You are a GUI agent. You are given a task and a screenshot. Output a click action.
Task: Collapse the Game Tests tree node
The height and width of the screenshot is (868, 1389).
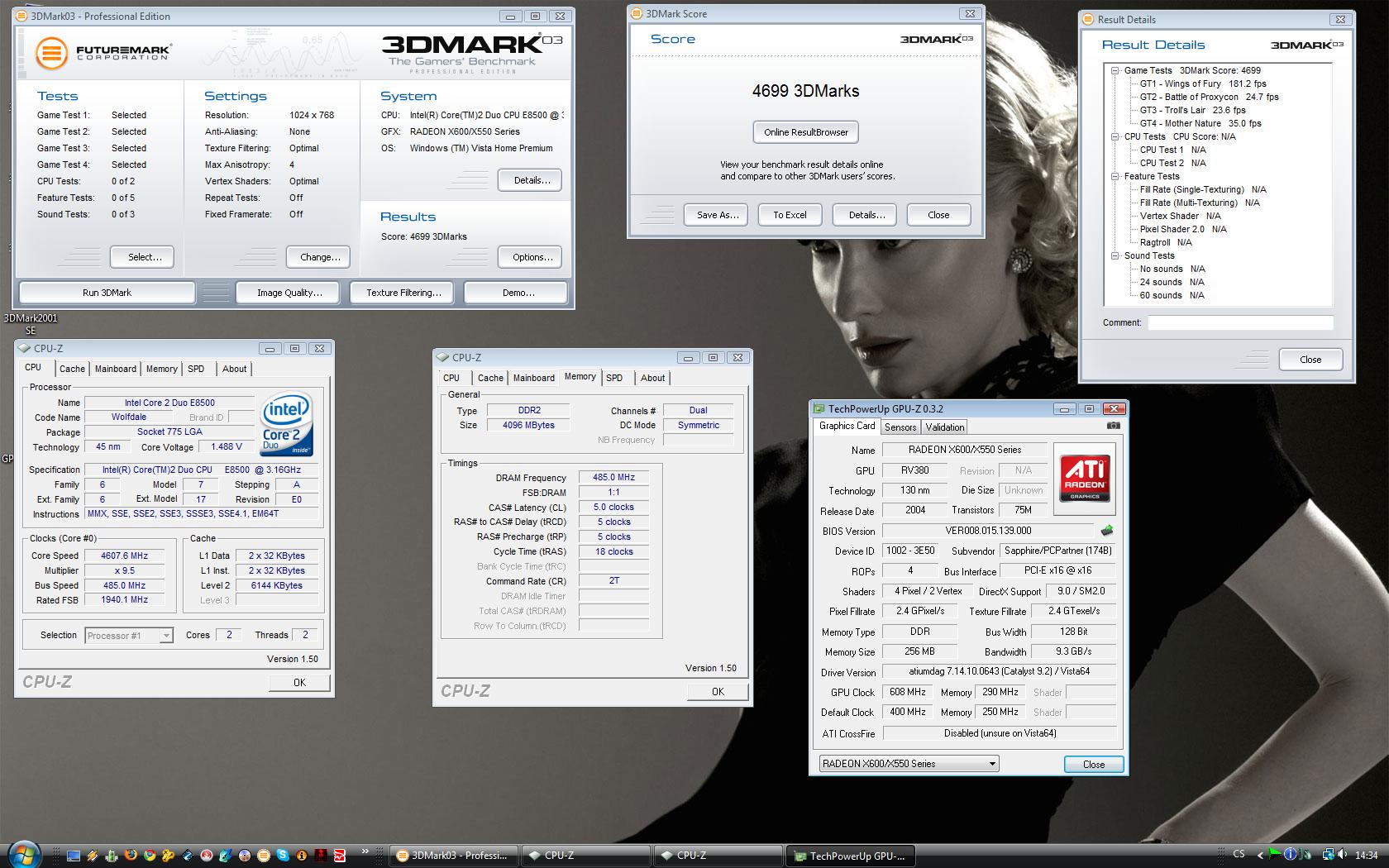1115,70
